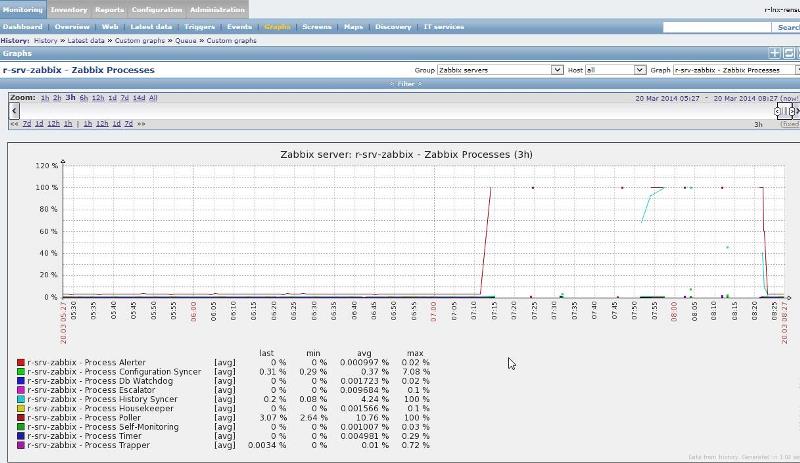Click Latest data in history breadcrumb
The height and width of the screenshot is (463, 800).
83,41
